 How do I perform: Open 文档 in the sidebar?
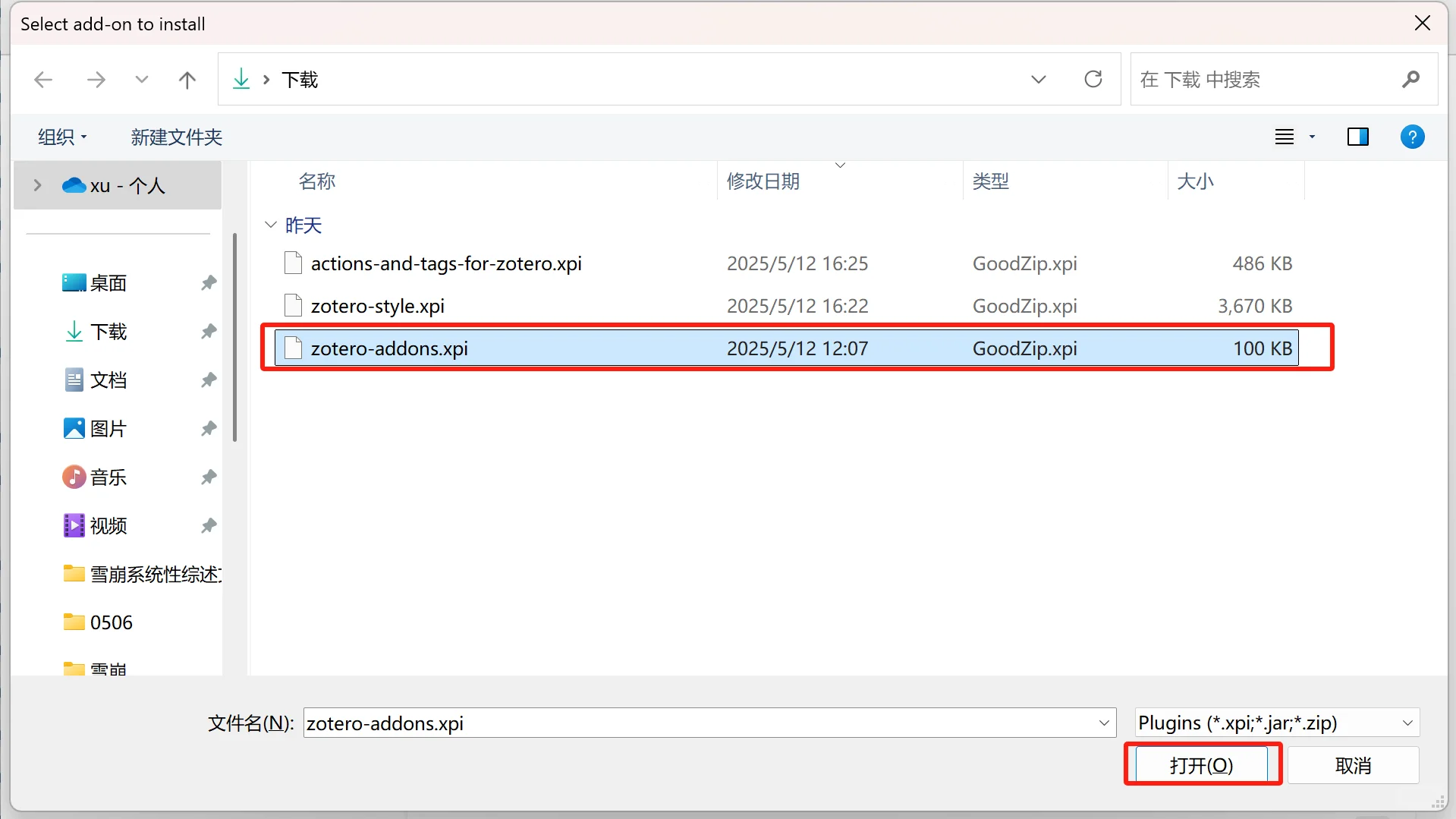tap(108, 380)
